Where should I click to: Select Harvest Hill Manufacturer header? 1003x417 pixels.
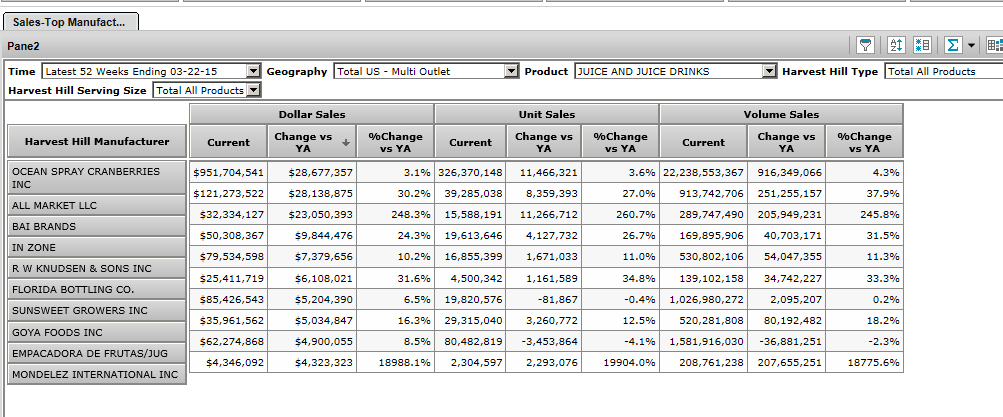[97, 142]
